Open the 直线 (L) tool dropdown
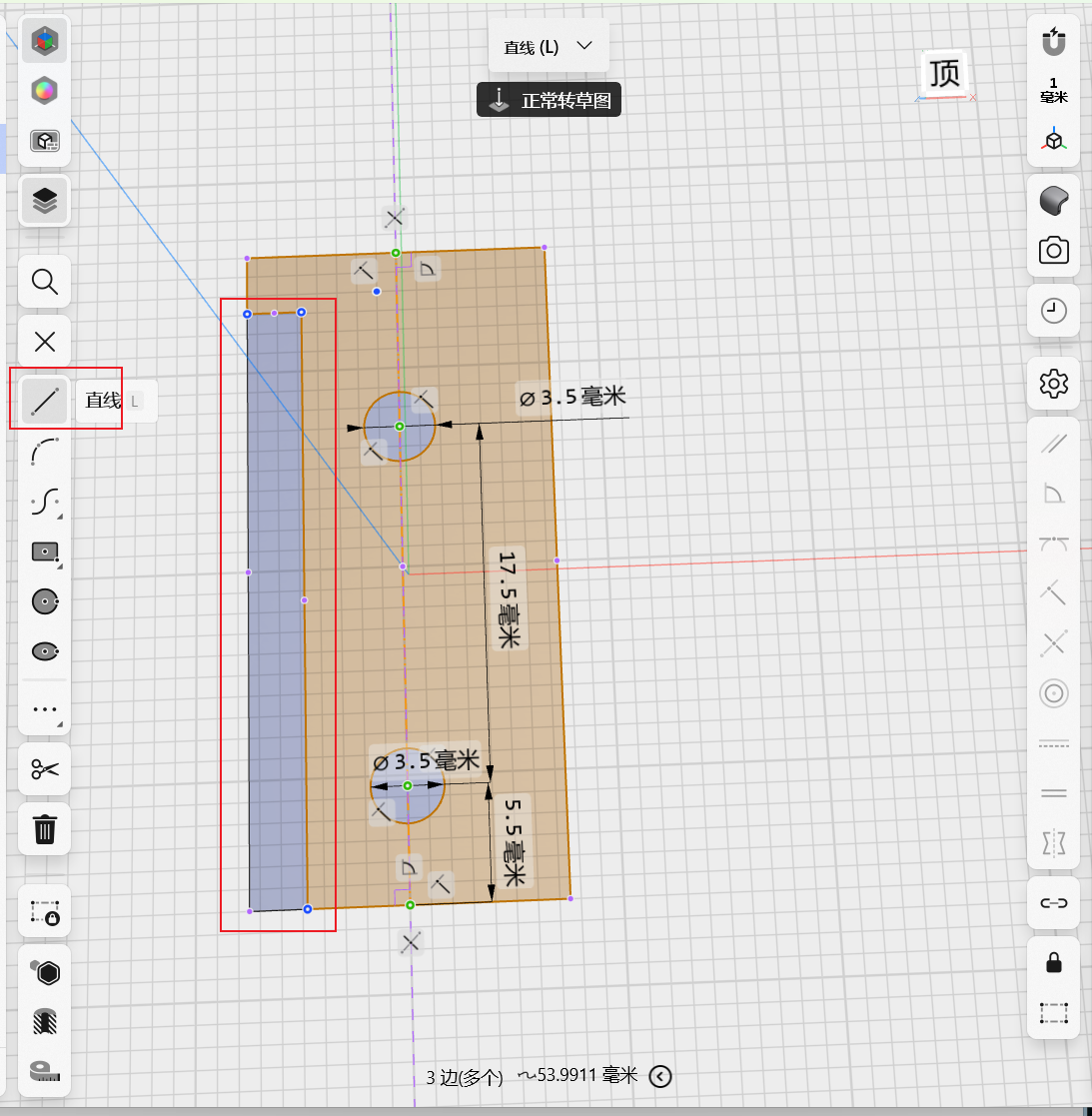The height and width of the screenshot is (1116, 1092). (x=548, y=47)
